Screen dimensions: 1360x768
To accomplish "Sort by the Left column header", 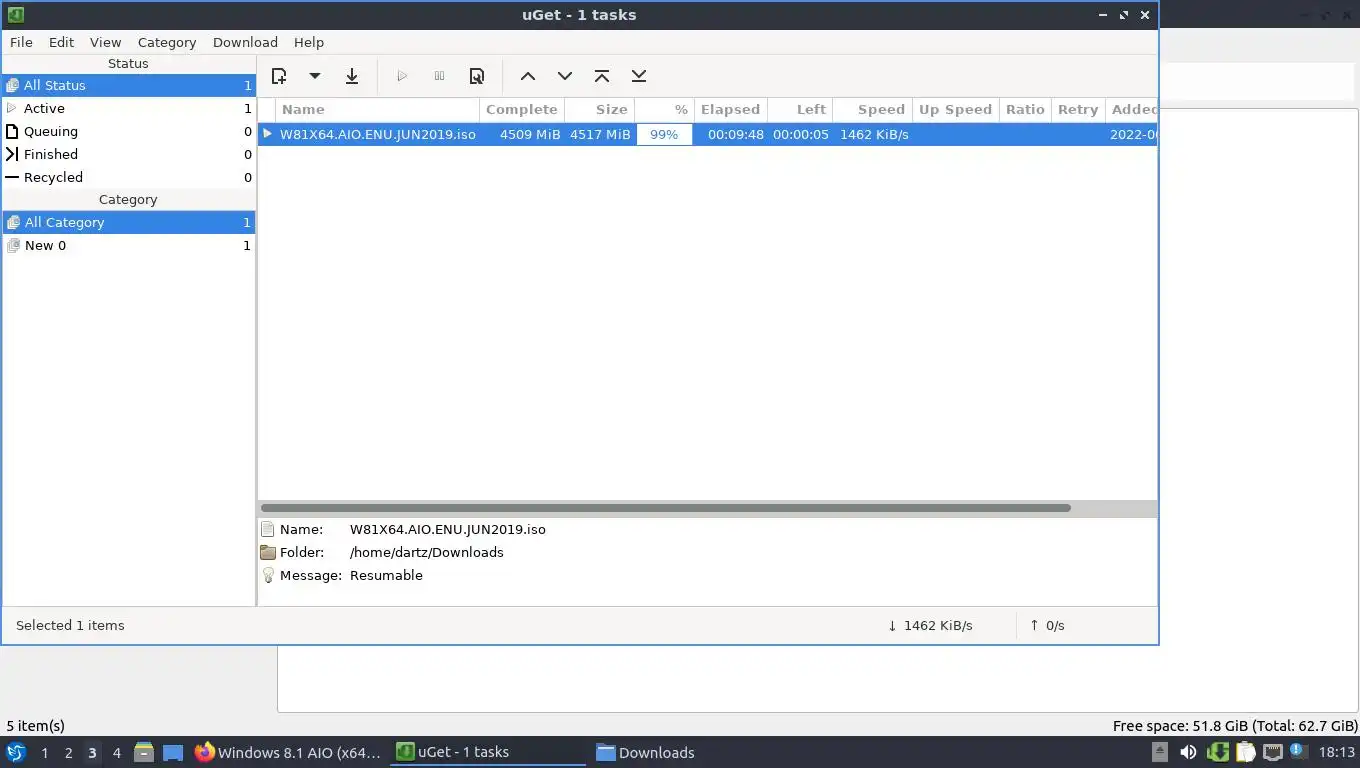I will point(800,109).
